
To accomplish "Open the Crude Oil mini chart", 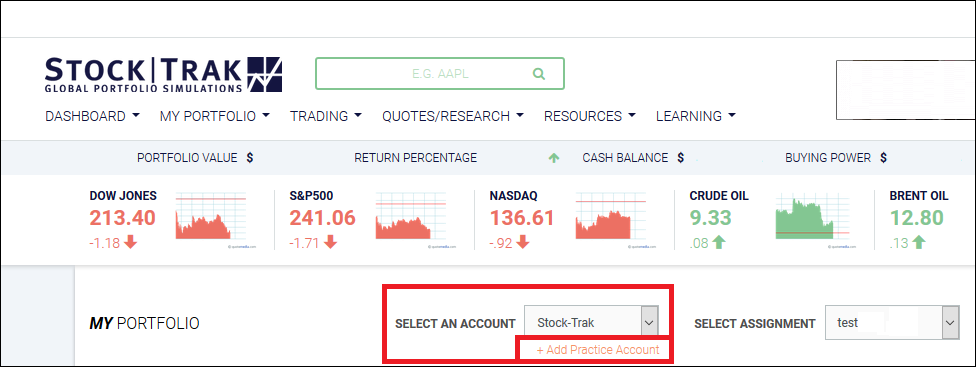I will 812,220.
